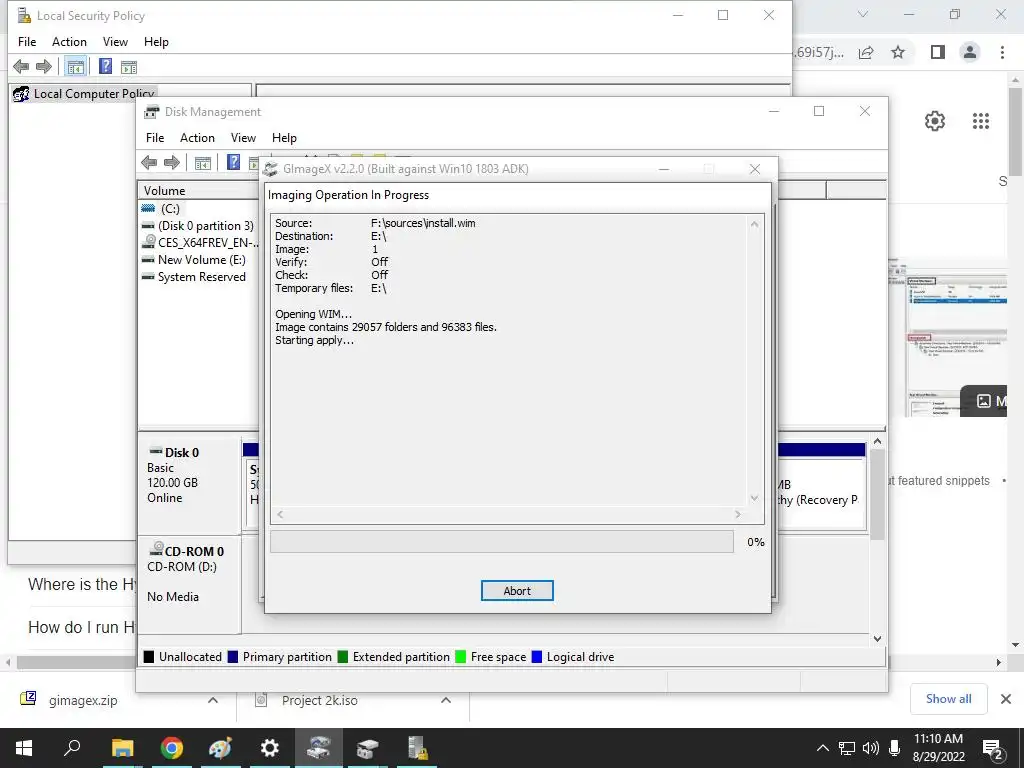Select Local Computer Policy tree node
1024x768 pixels.
click(x=85, y=93)
